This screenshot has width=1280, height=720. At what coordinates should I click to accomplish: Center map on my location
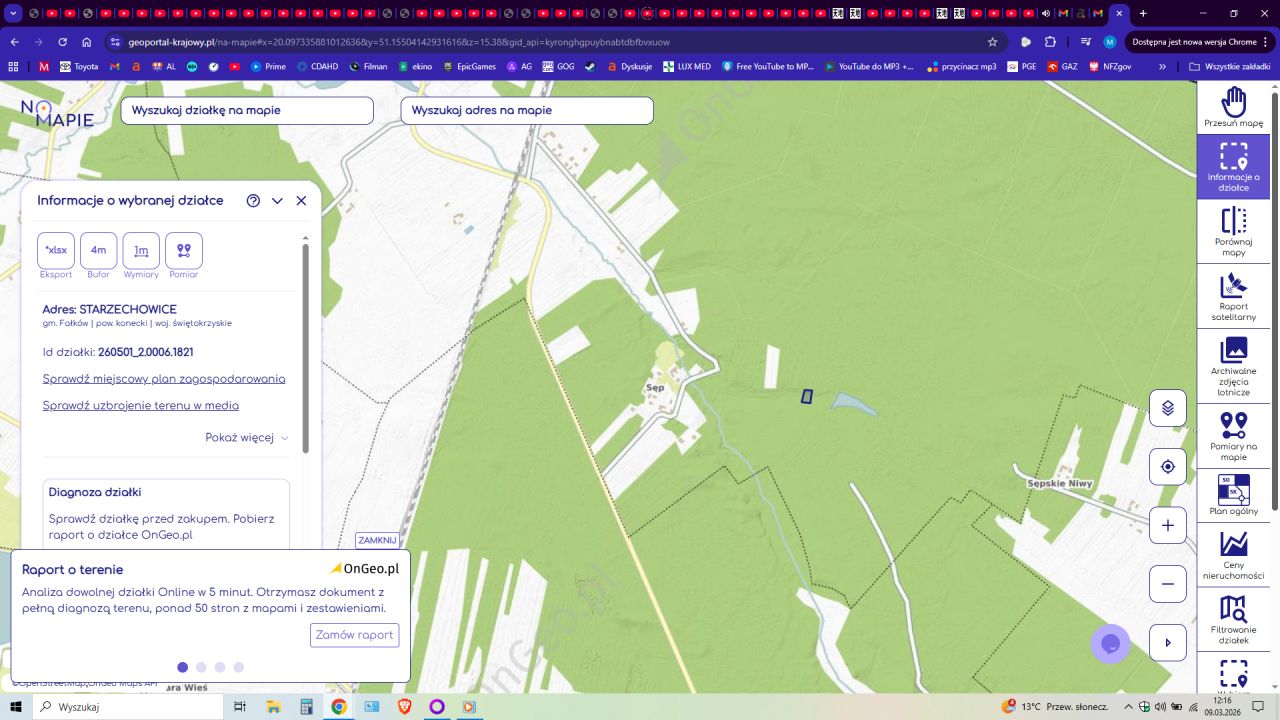point(1167,467)
